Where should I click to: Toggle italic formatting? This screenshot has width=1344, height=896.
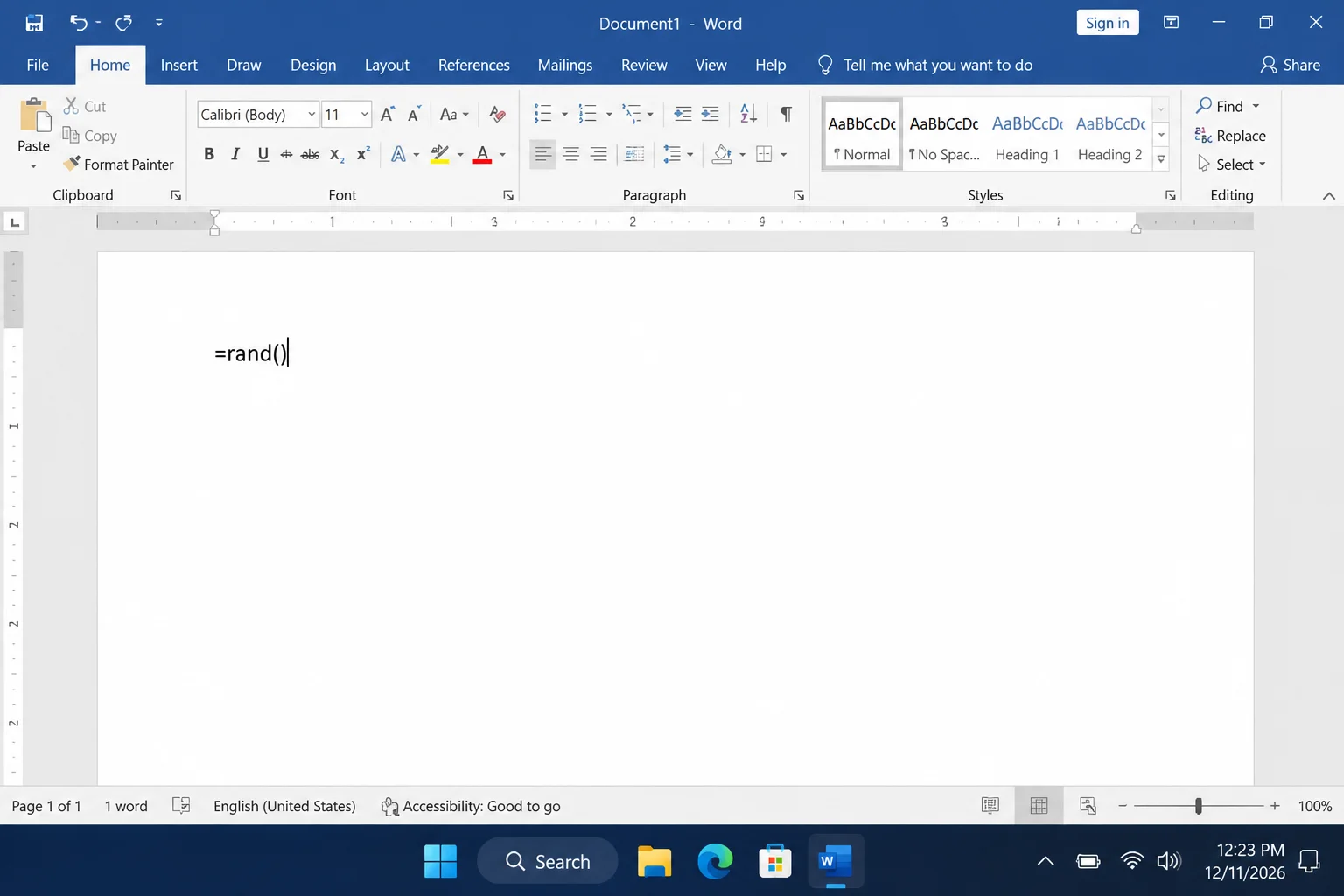(x=235, y=155)
